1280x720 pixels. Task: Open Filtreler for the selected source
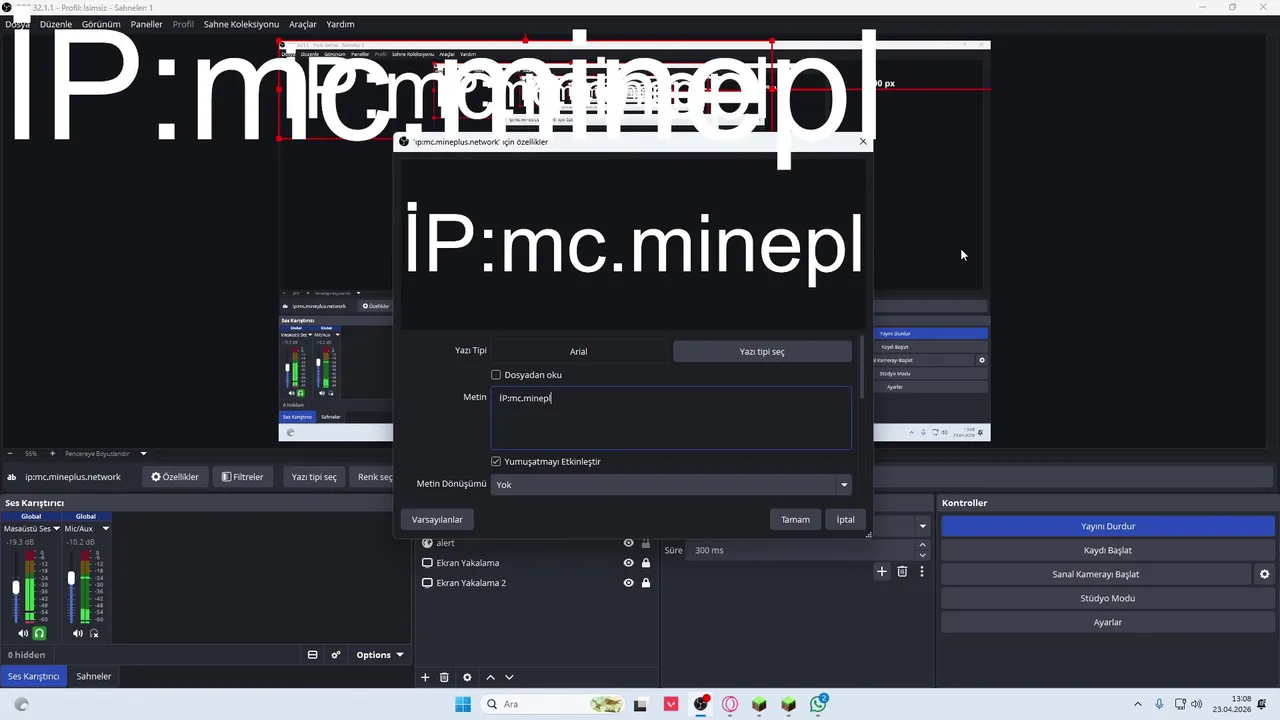tap(242, 477)
